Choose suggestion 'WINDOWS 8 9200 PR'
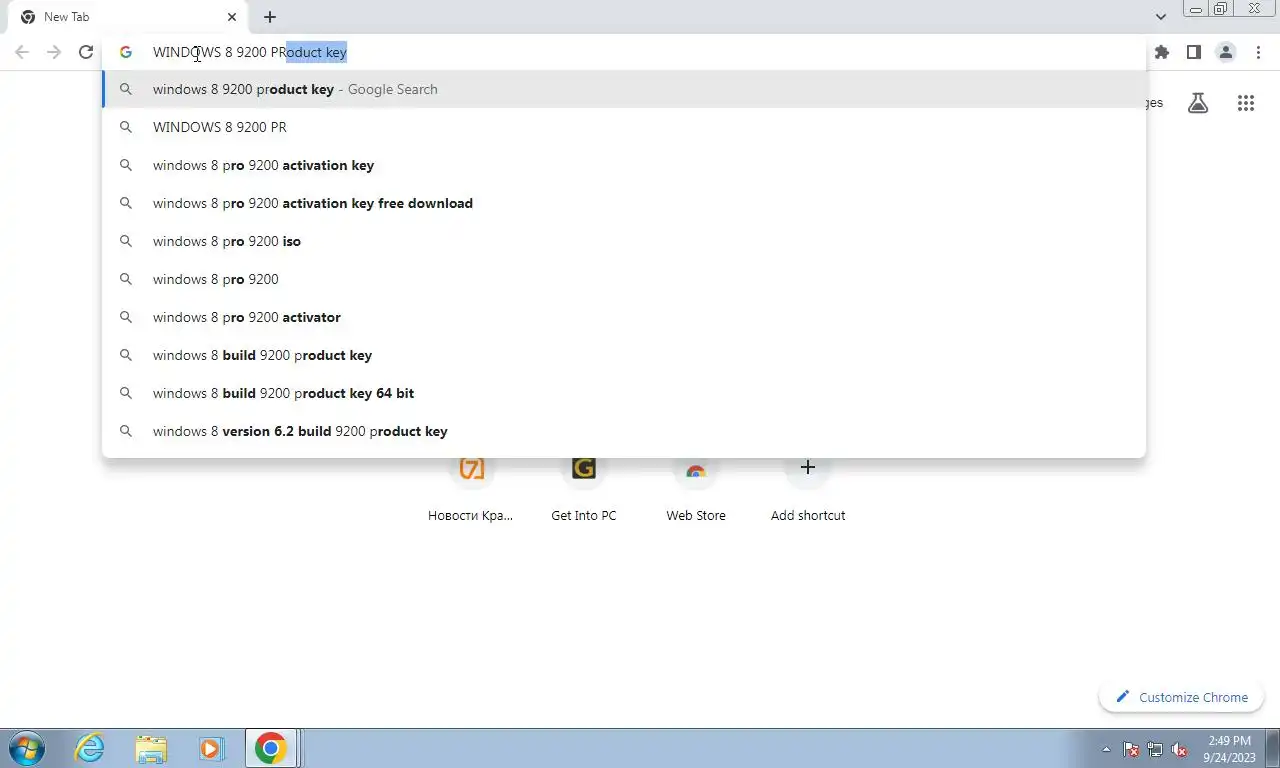The width and height of the screenshot is (1280, 768). click(x=624, y=127)
